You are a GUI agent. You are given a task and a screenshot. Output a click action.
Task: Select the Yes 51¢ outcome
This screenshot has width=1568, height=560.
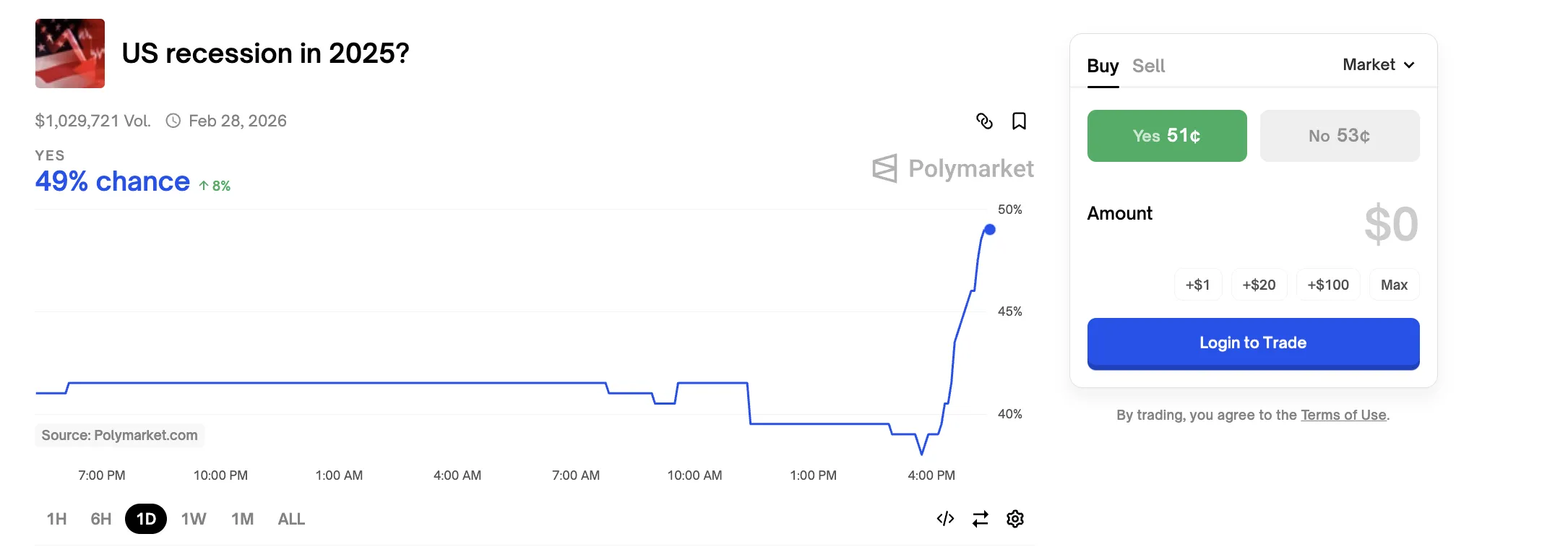point(1167,136)
